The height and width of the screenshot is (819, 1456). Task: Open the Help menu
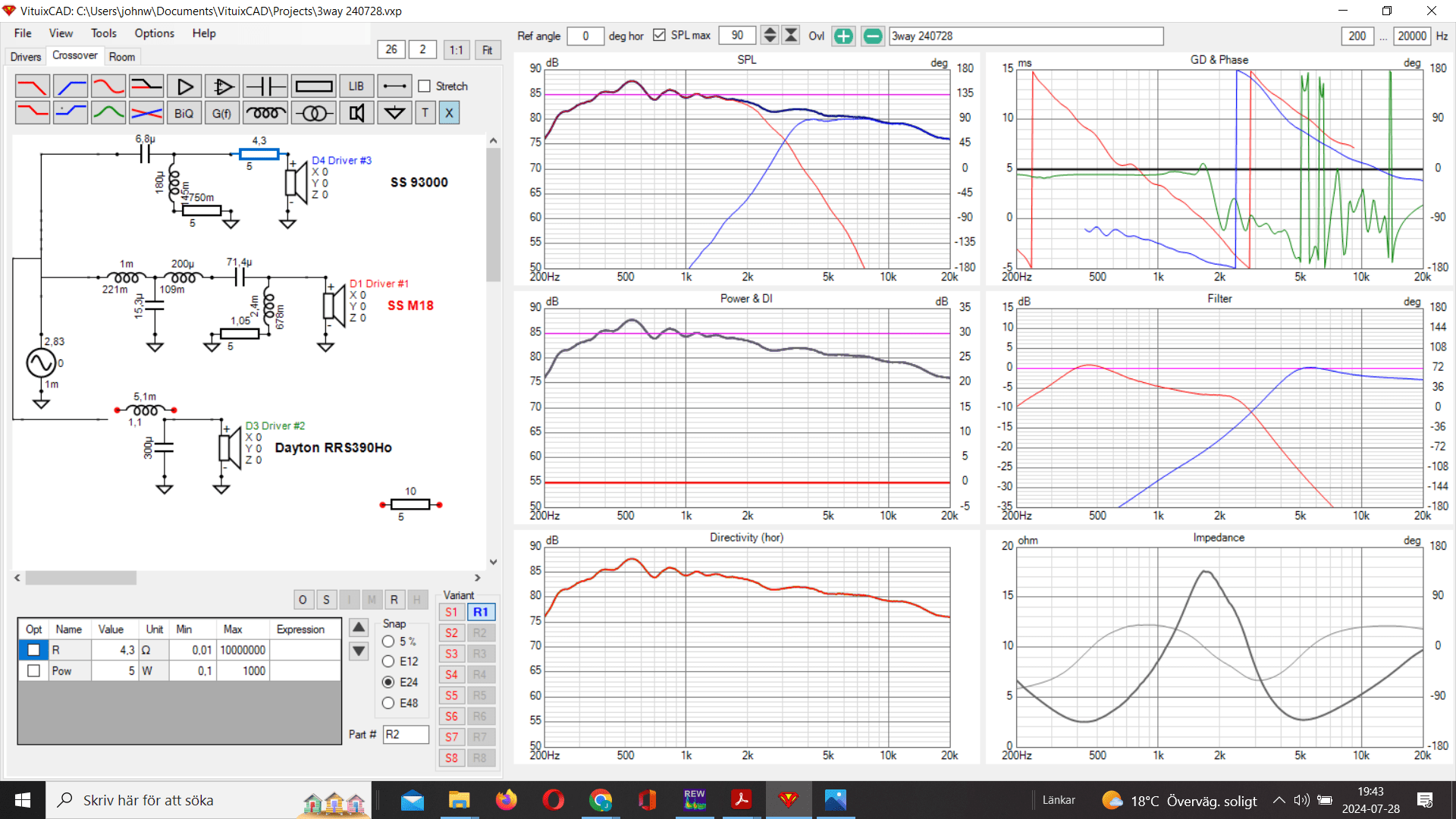tap(204, 33)
